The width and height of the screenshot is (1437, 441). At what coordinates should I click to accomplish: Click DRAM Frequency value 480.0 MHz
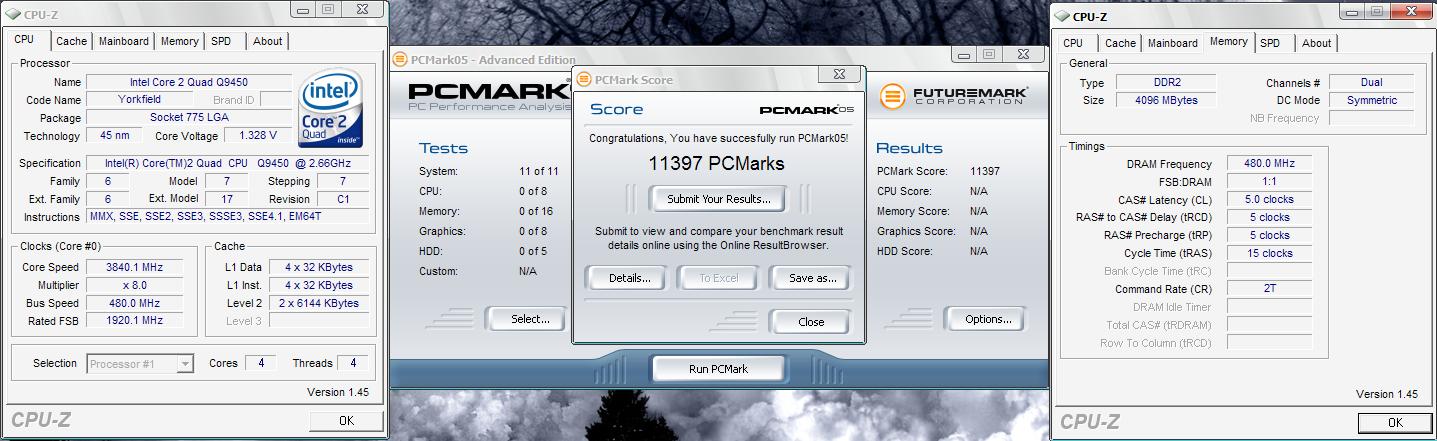pyautogui.click(x=1269, y=163)
